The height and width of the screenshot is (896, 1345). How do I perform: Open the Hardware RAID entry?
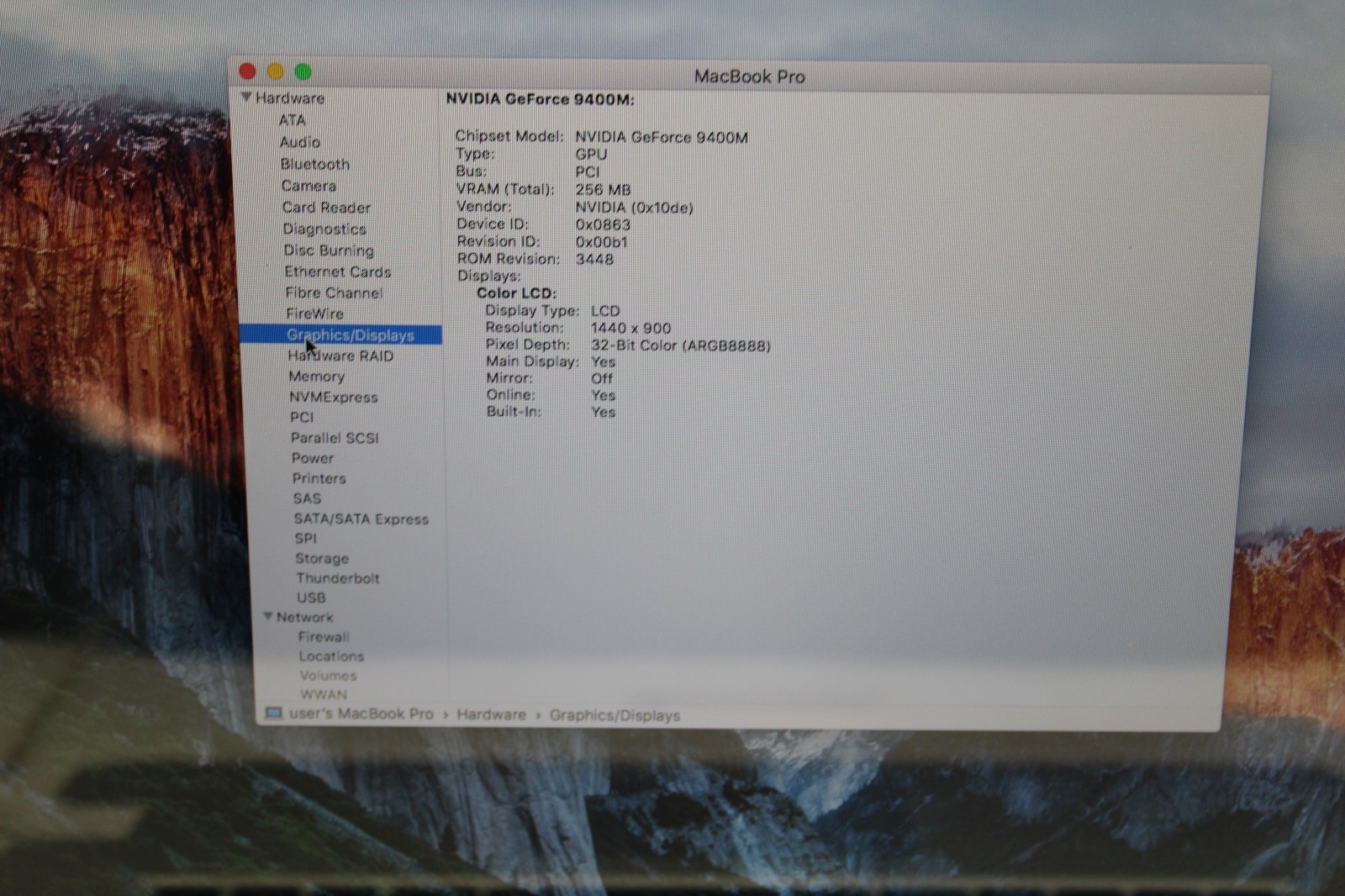pos(340,356)
